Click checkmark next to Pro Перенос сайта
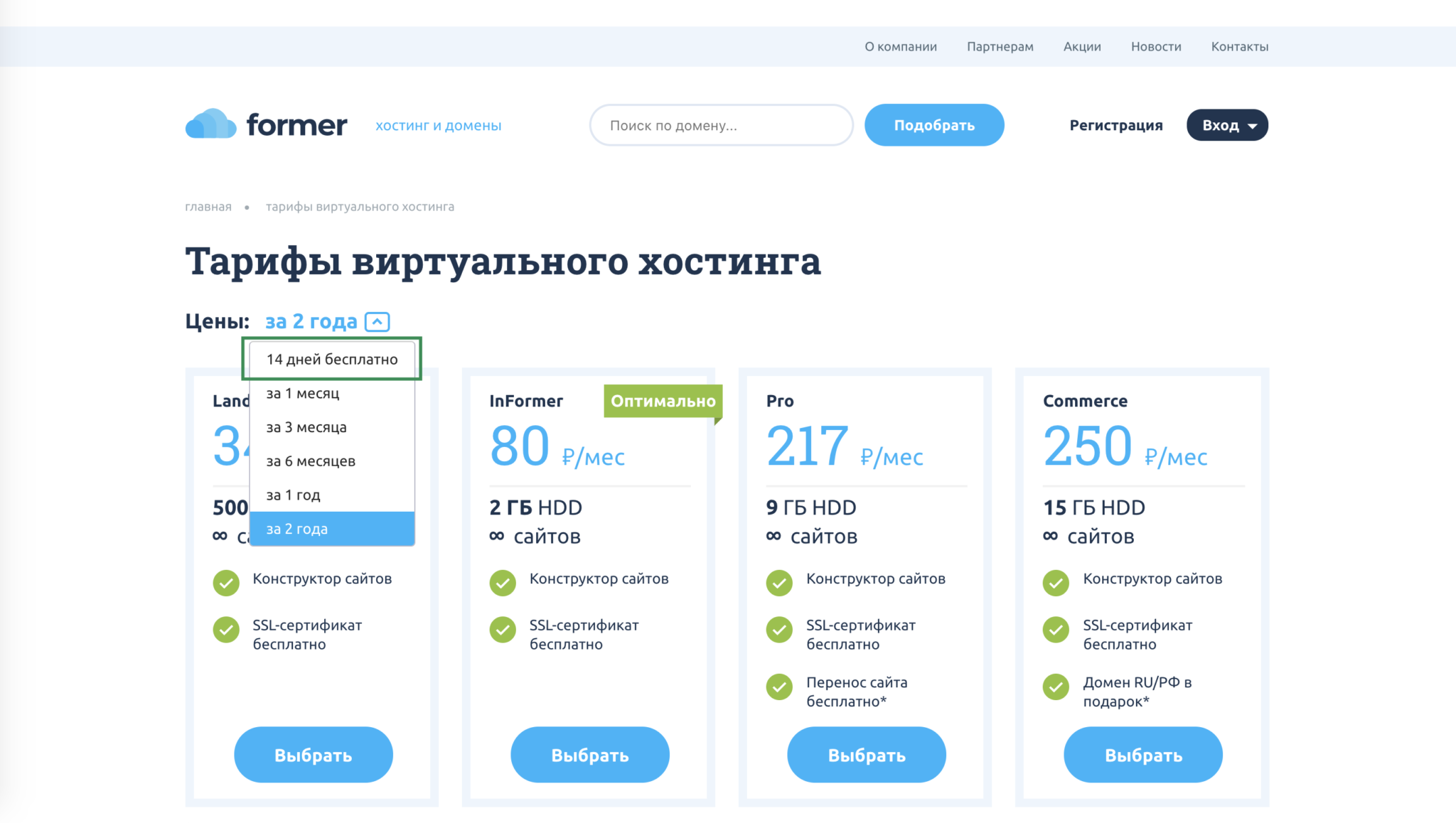The image size is (1456, 823). [779, 687]
